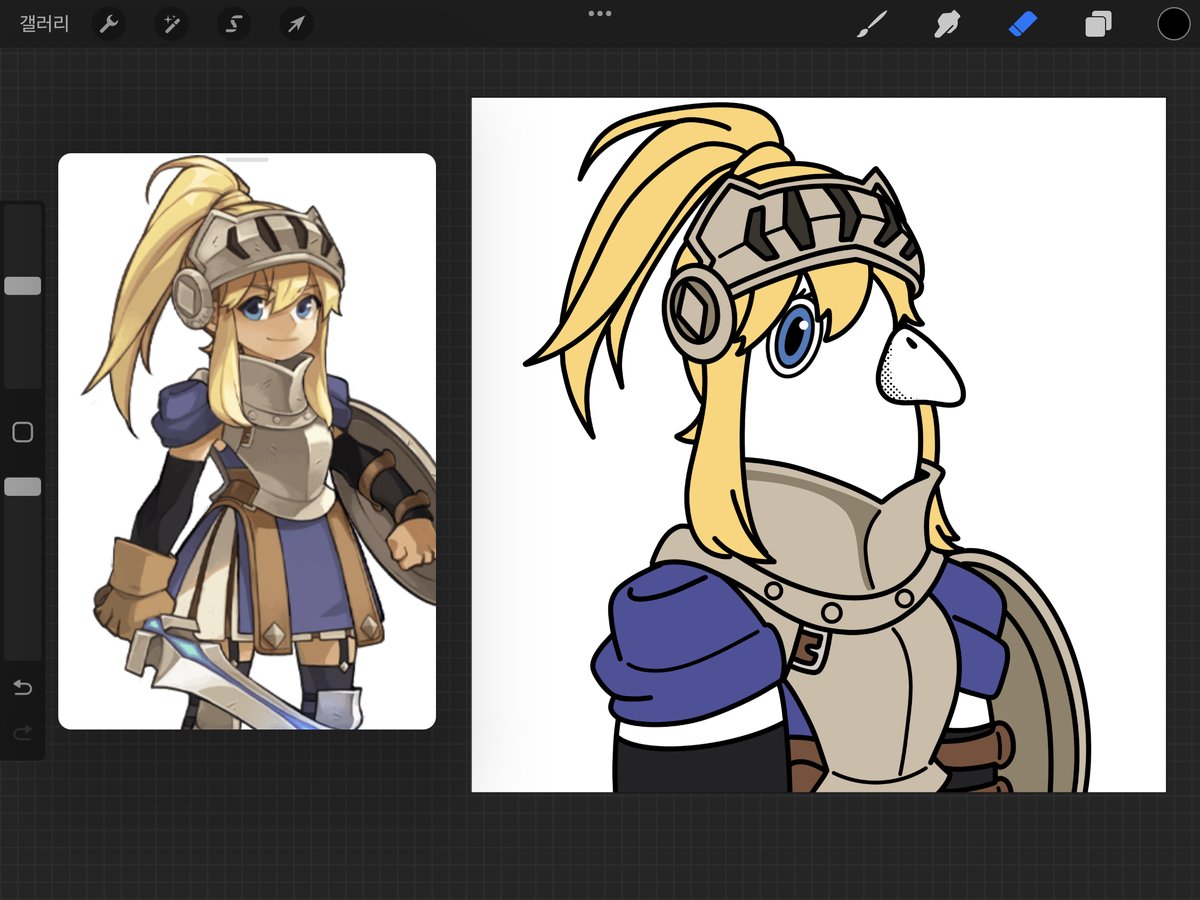Image resolution: width=1200 pixels, height=900 pixels.
Task: Open the 갤러리 gallery
Action: [45, 24]
